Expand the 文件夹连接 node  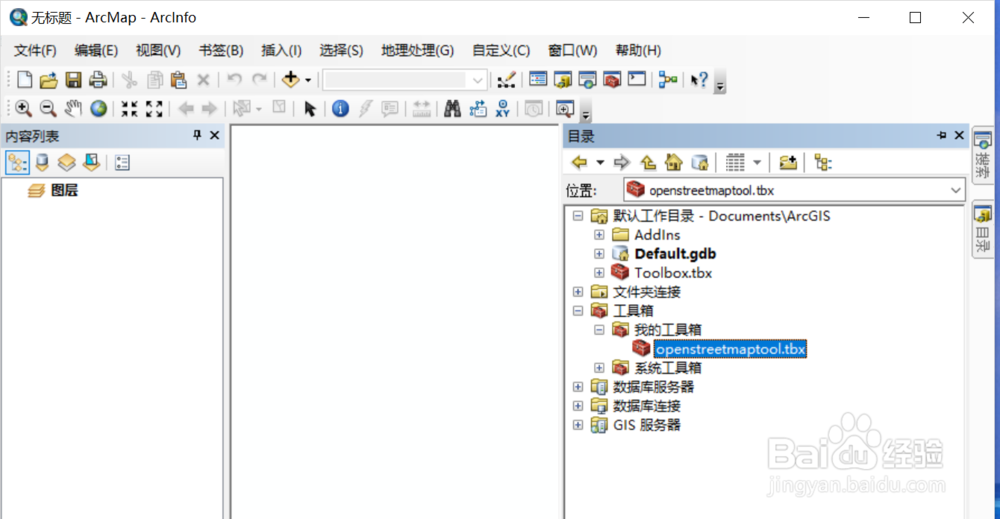578,291
